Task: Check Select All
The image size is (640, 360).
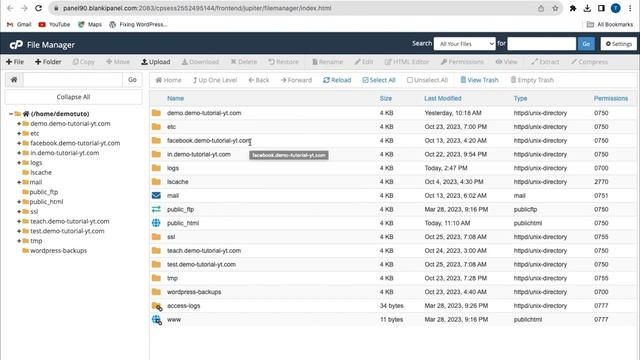Action: click(379, 80)
